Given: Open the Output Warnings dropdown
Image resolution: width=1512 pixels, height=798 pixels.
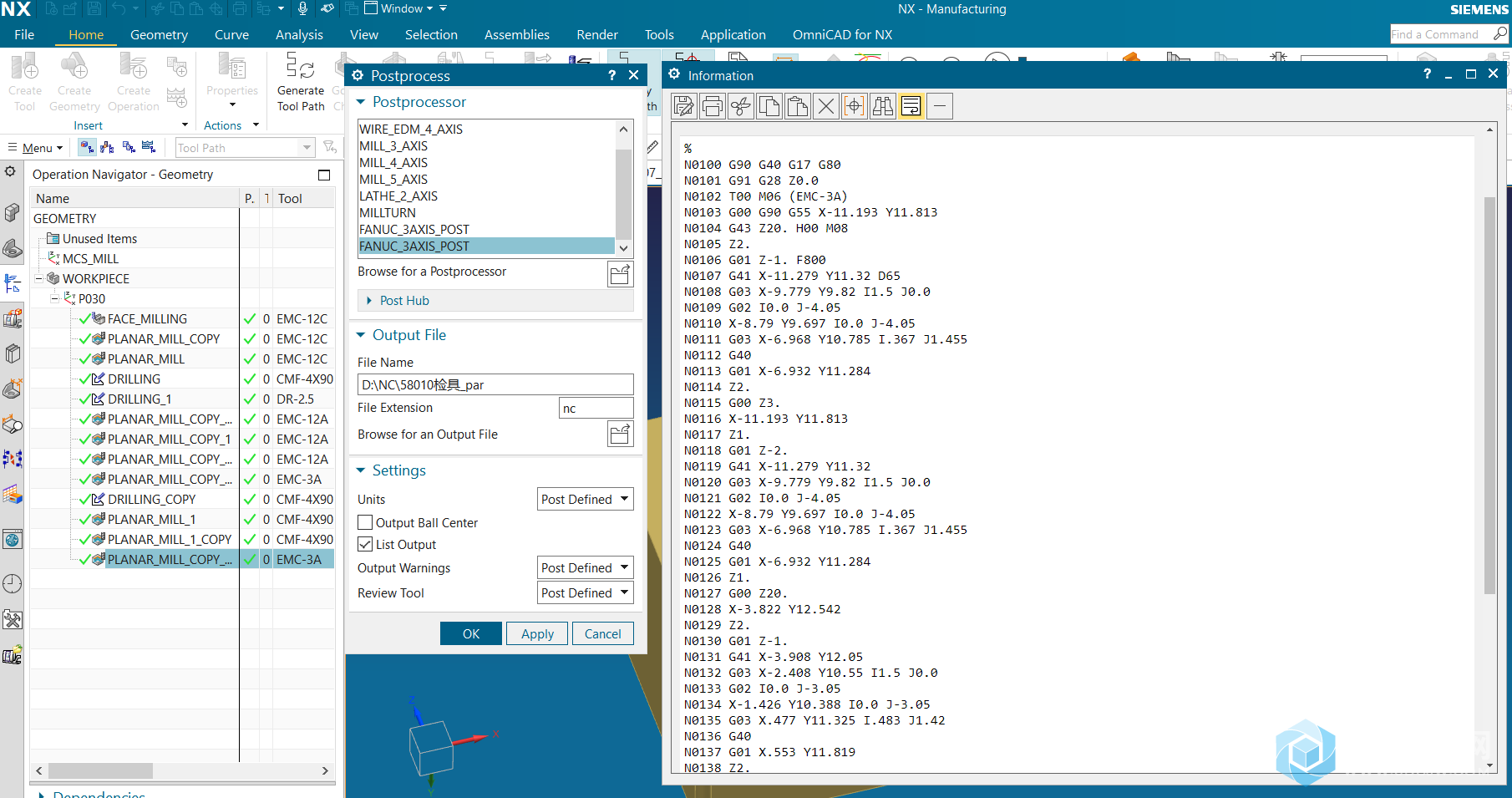Looking at the screenshot, I should pos(585,567).
